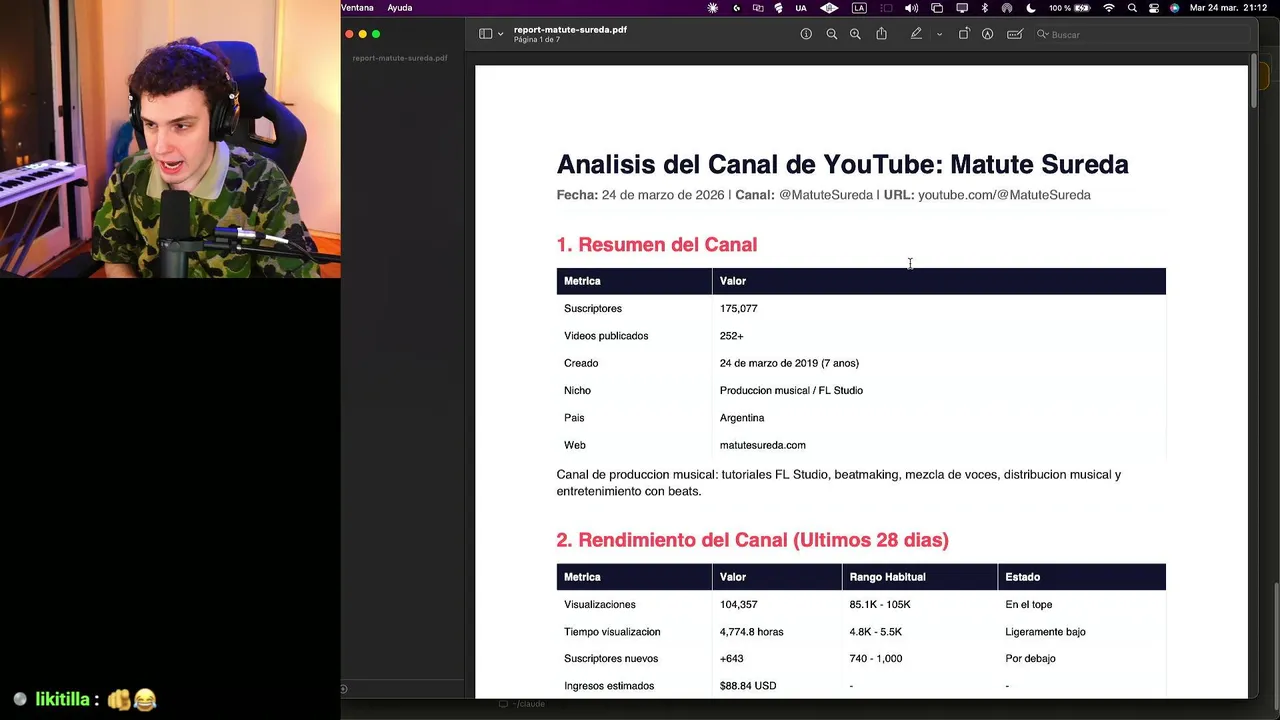The width and height of the screenshot is (1280, 720).
Task: Open Siri from the menu bar
Action: (x=1174, y=8)
